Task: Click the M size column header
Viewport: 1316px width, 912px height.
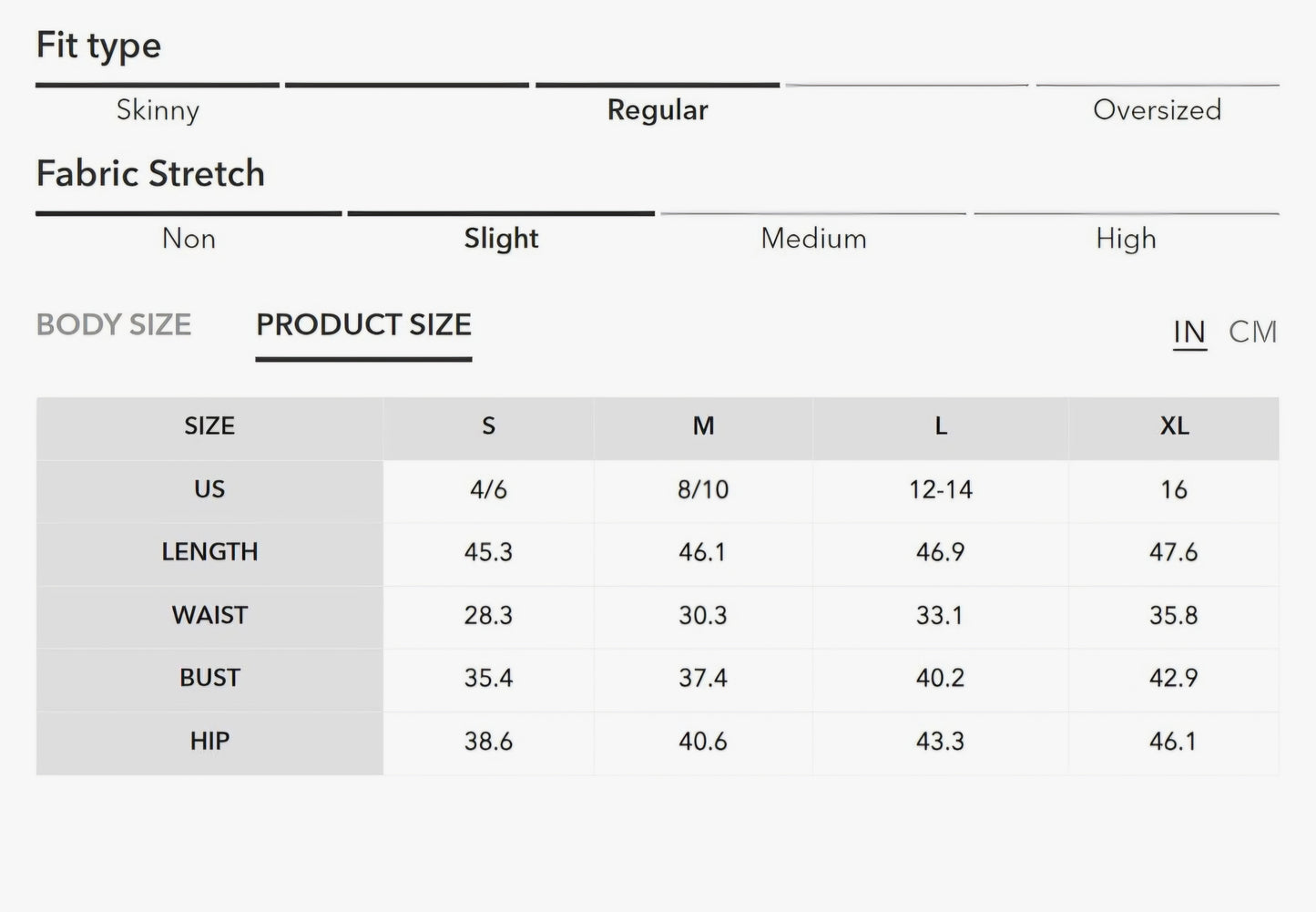Action: 703,426
